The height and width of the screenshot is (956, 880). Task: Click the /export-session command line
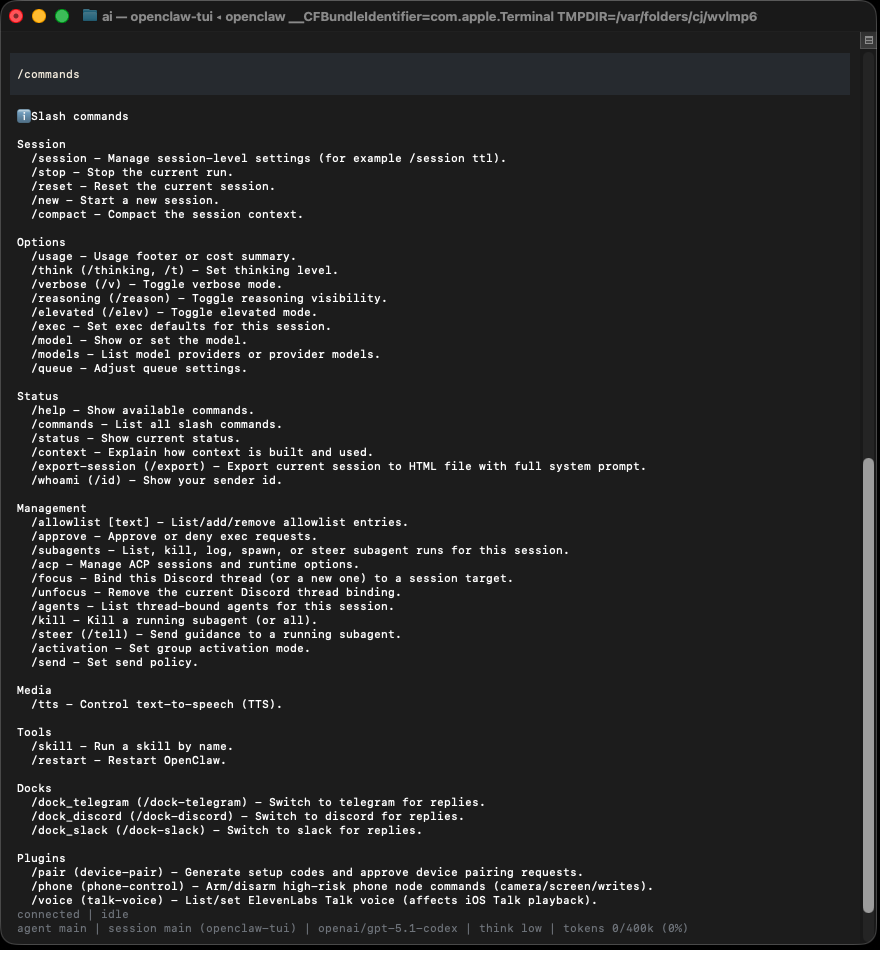click(x=338, y=466)
